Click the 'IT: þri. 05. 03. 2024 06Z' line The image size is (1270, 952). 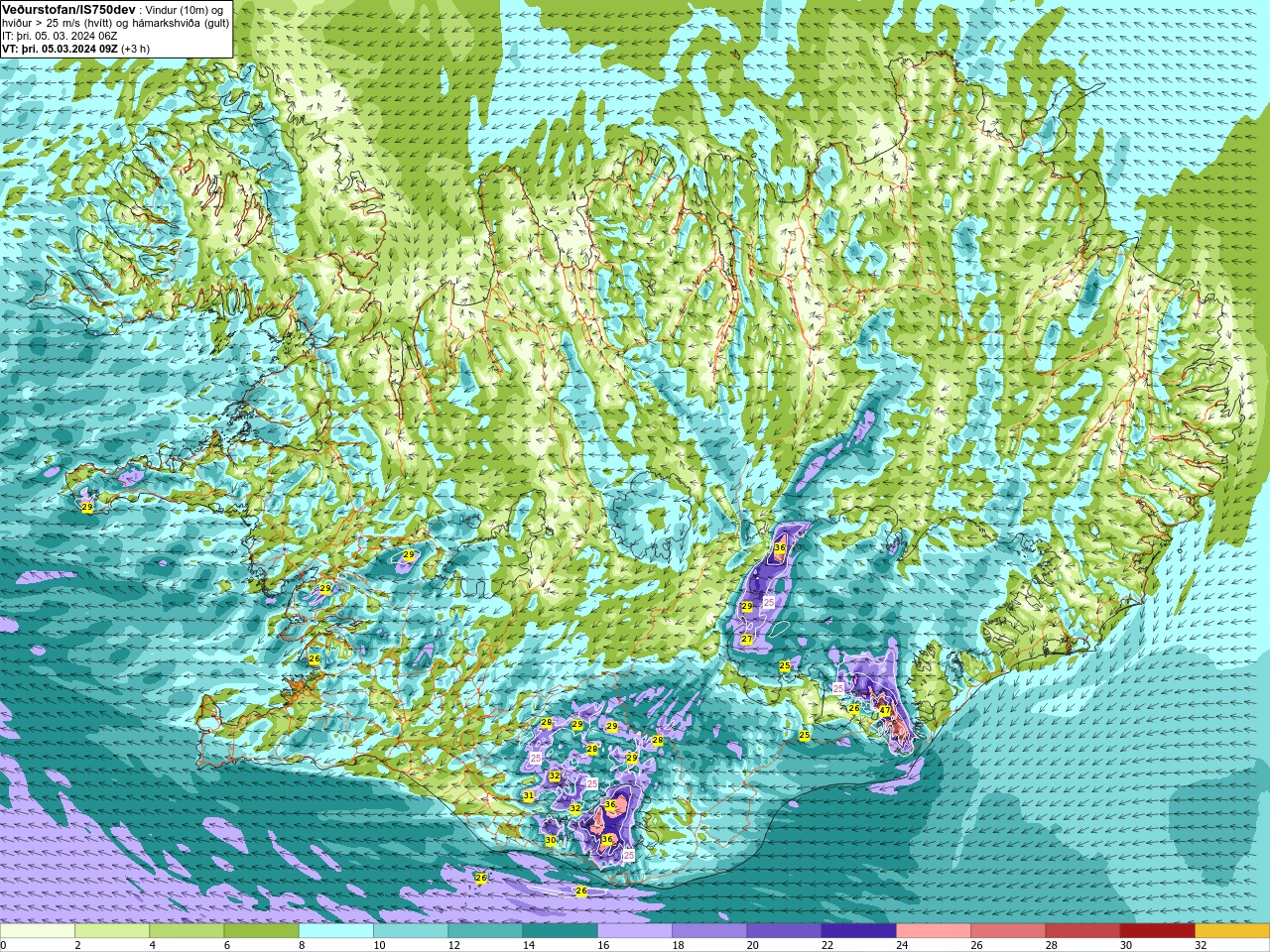pyautogui.click(x=61, y=36)
